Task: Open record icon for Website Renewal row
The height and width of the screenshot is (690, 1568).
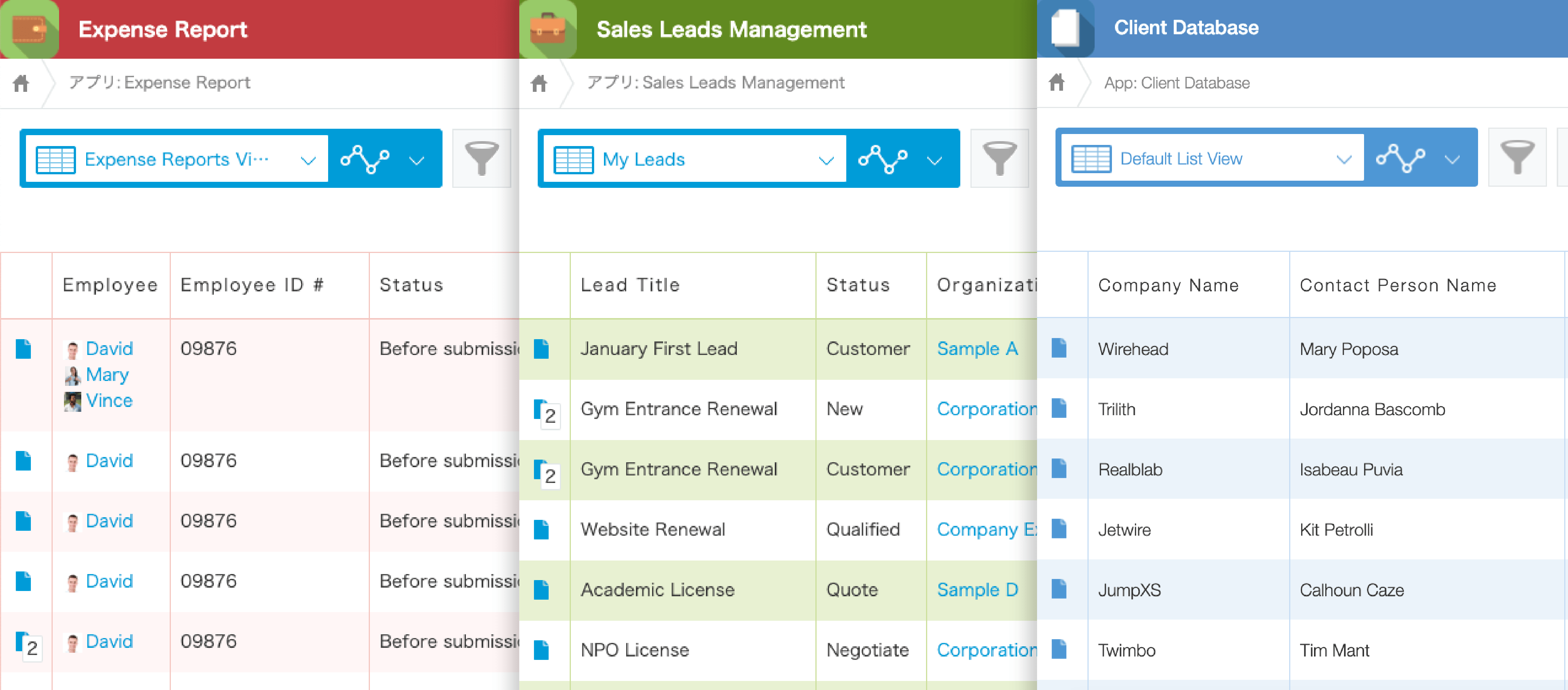Action: pos(541,529)
